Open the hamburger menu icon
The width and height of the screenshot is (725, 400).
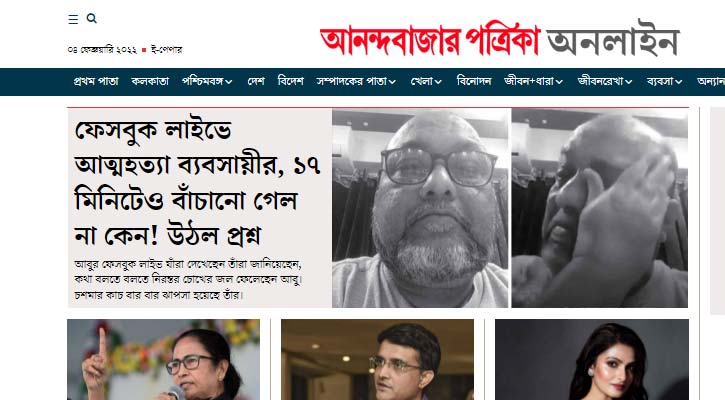[x=73, y=19]
